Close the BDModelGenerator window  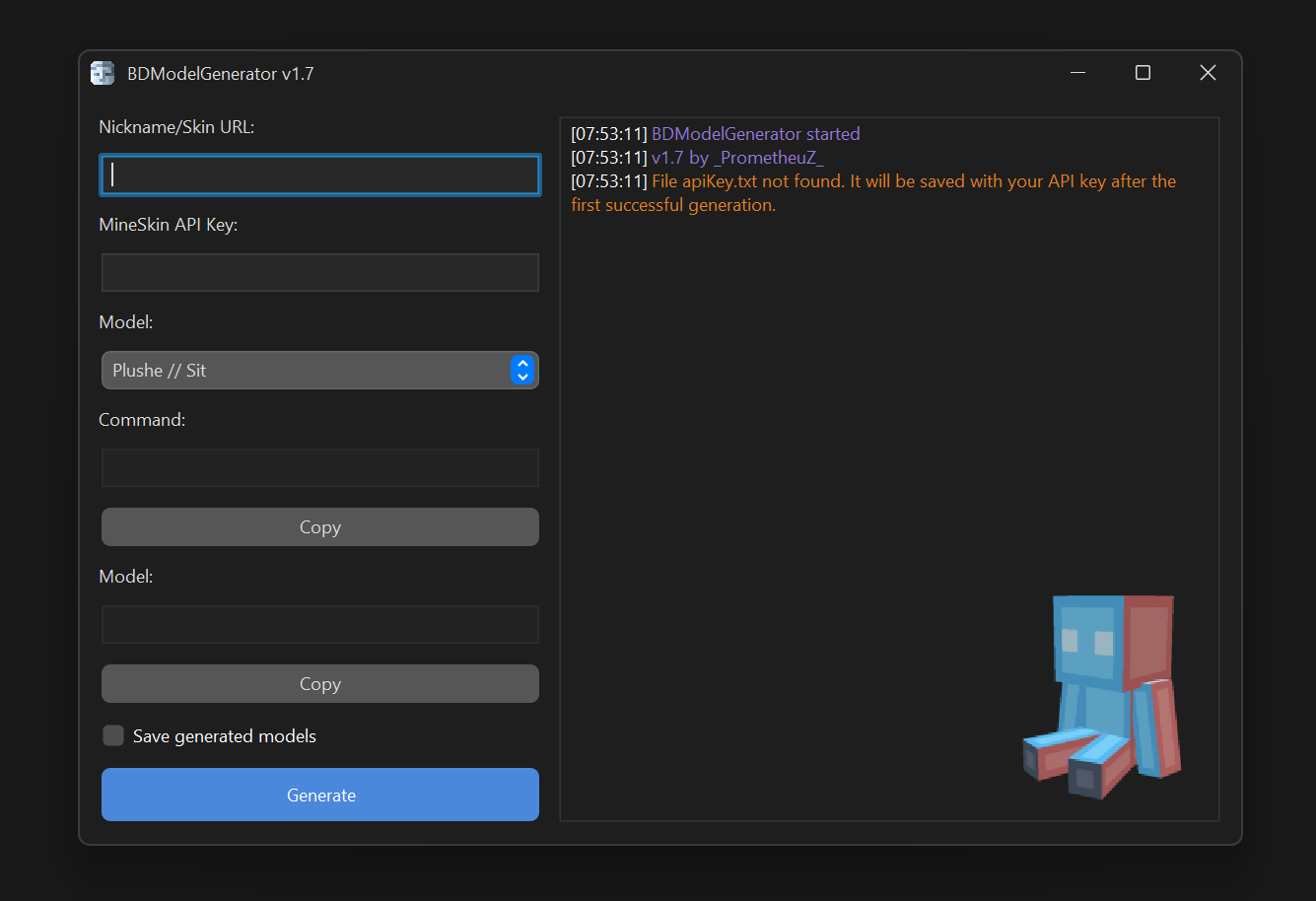(x=1208, y=73)
